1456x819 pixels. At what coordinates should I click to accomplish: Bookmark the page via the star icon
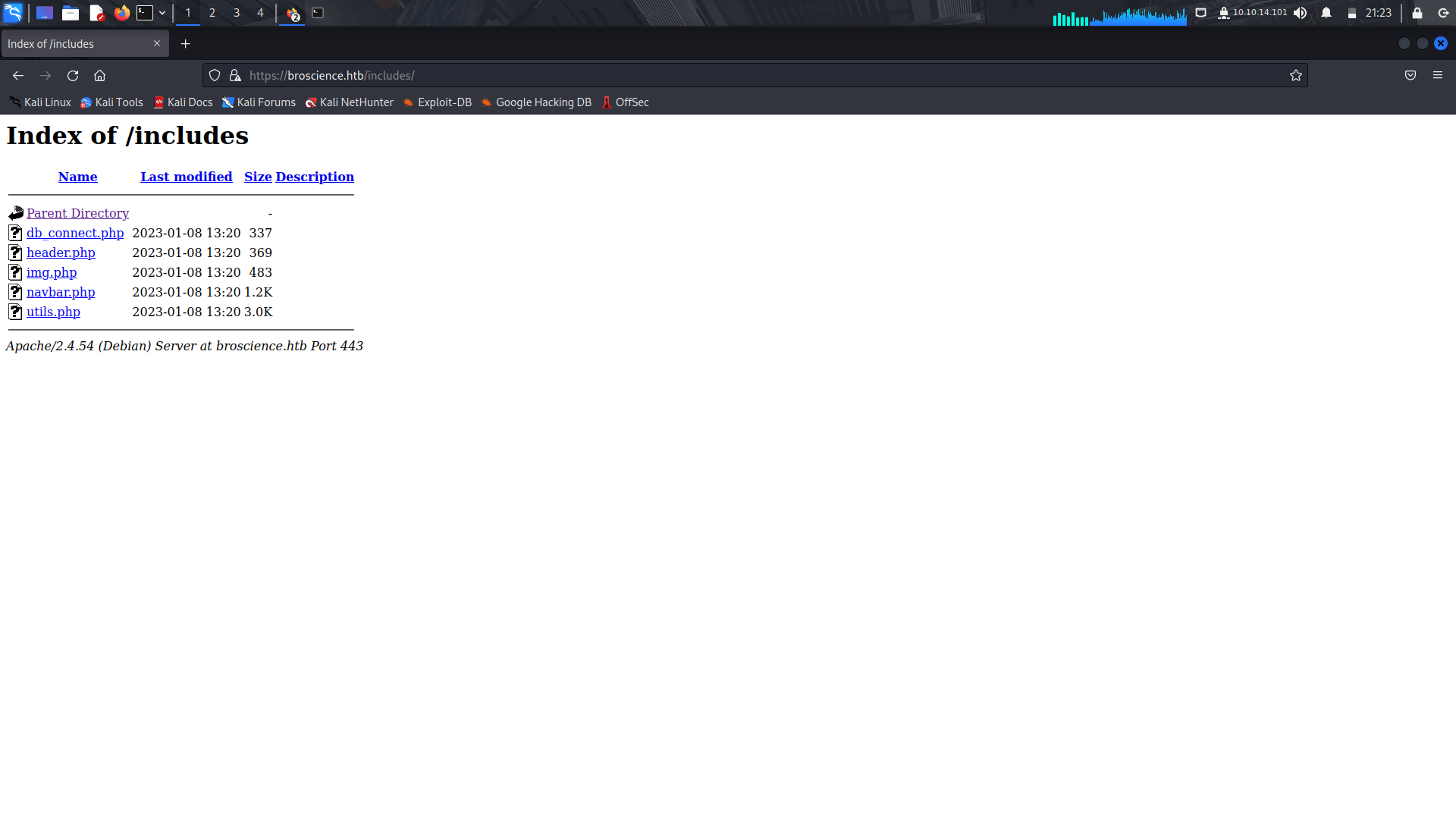click(1296, 75)
